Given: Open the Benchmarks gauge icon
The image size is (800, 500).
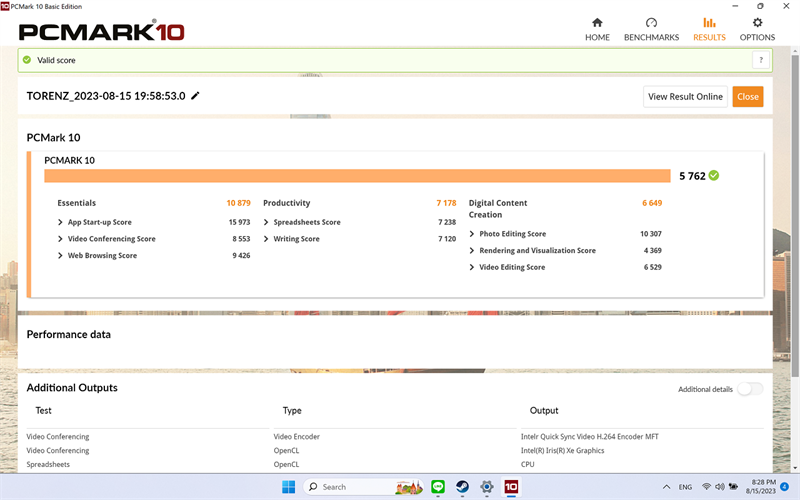Looking at the screenshot, I should (651, 22).
